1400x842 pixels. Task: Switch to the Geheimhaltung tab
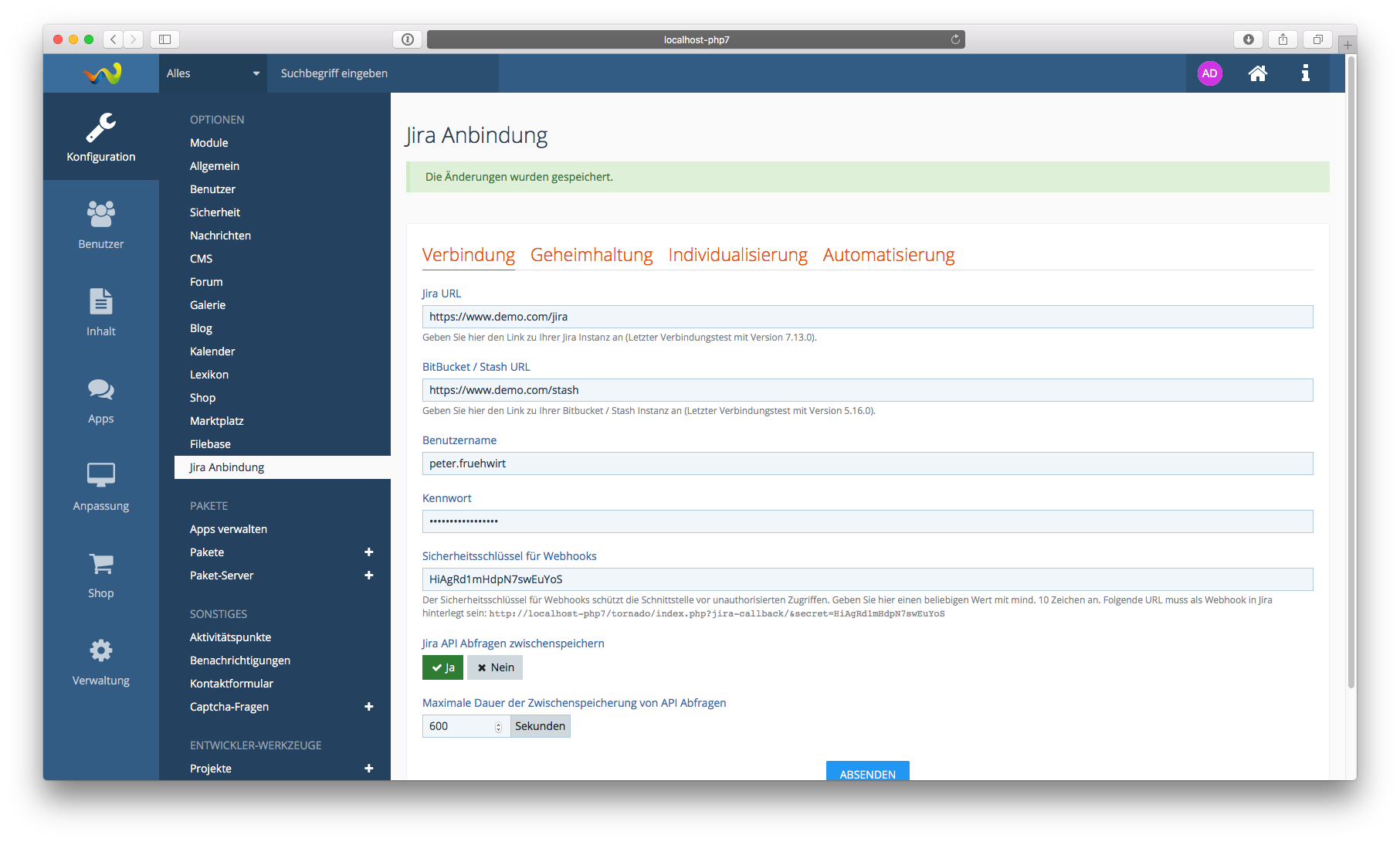pos(592,255)
